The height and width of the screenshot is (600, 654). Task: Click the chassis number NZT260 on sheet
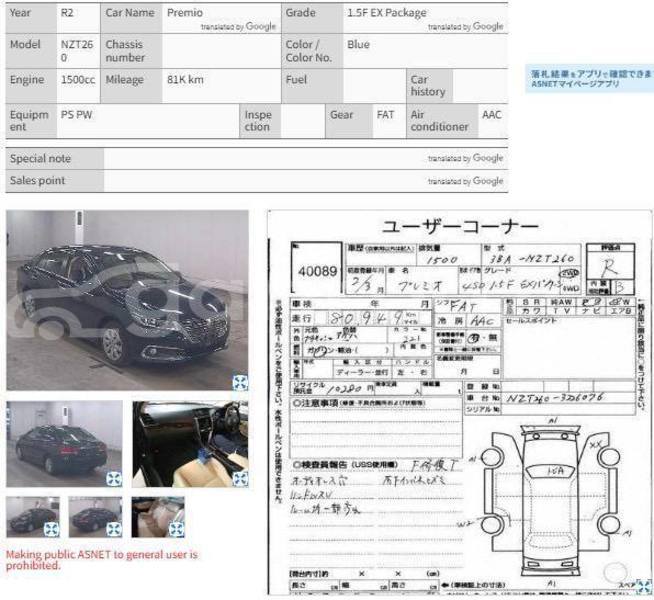point(554,398)
